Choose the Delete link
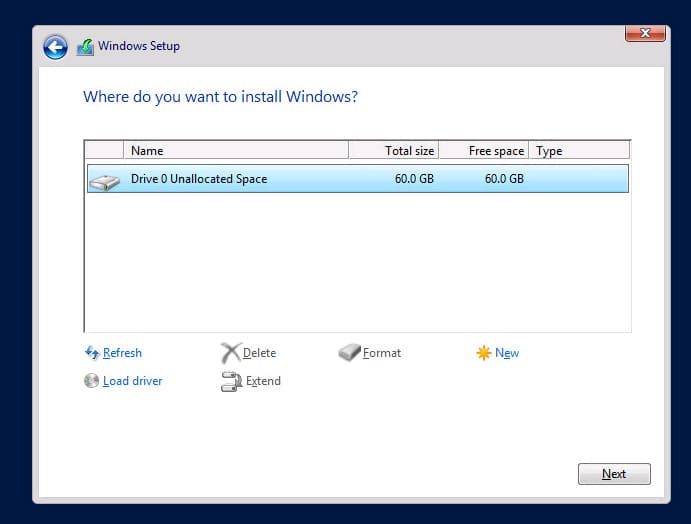Image resolution: width=691 pixels, height=524 pixels. 259,353
